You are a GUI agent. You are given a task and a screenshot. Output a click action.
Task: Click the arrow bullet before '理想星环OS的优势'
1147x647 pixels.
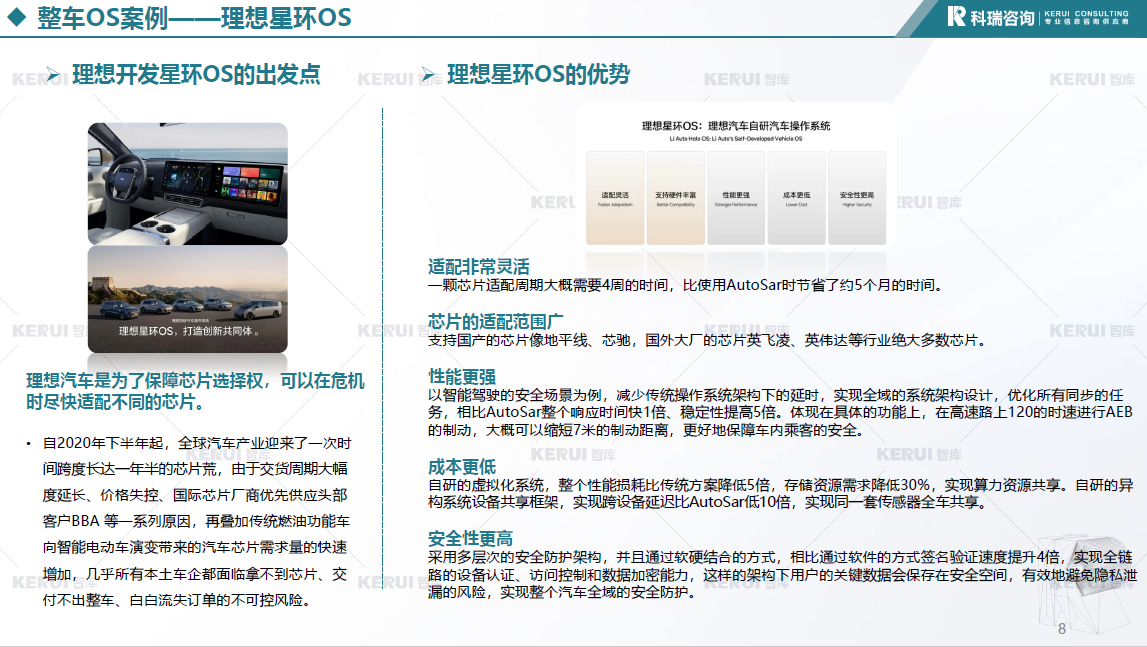click(428, 74)
